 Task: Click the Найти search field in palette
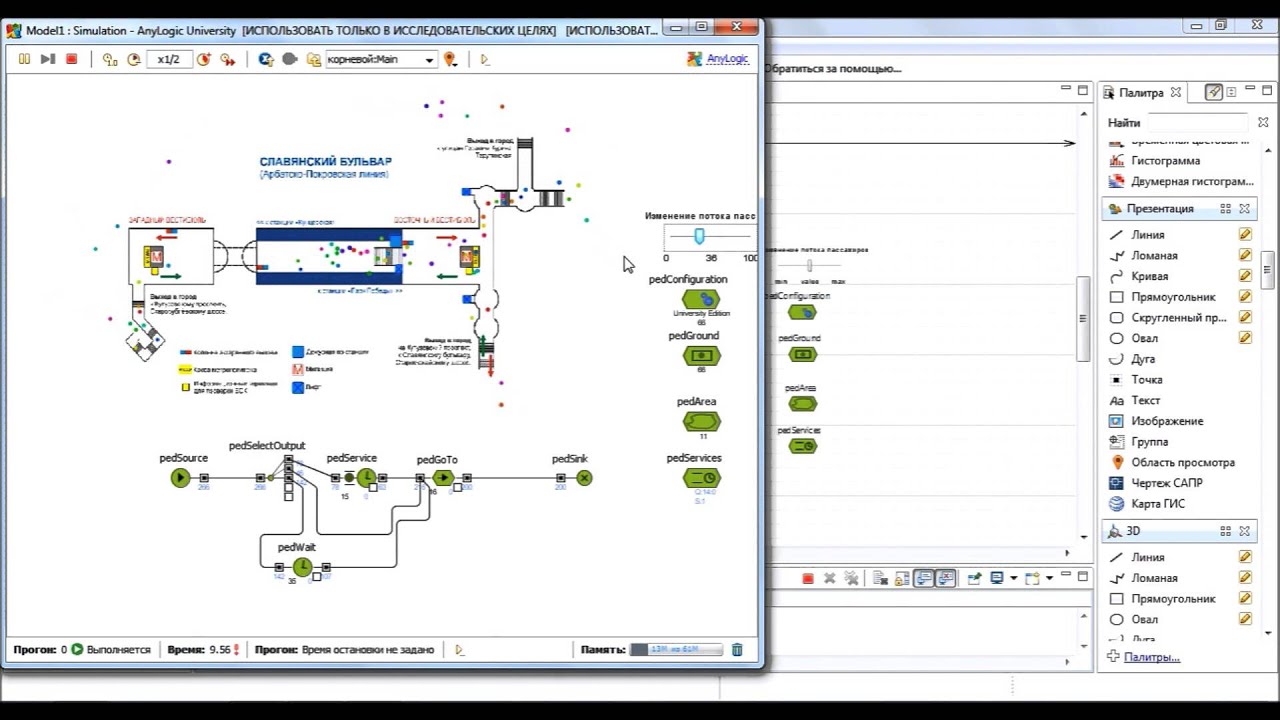click(x=1199, y=123)
